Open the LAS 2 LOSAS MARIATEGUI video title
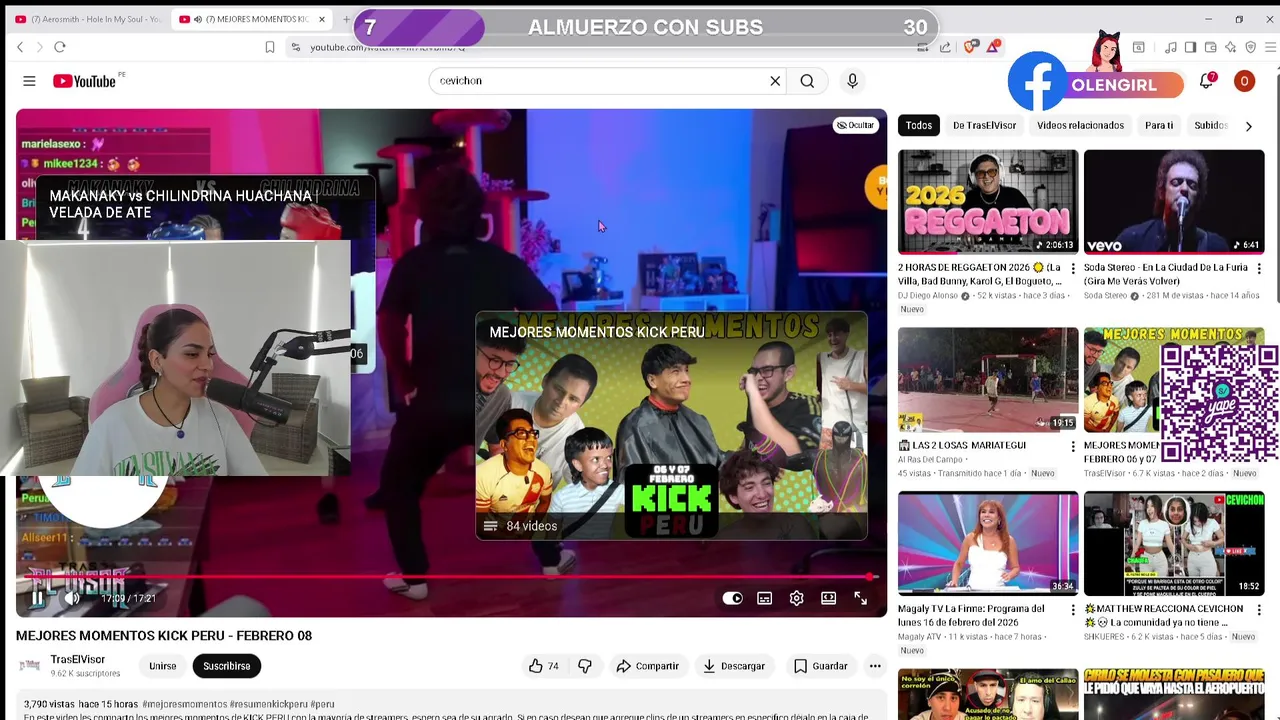 coord(962,445)
